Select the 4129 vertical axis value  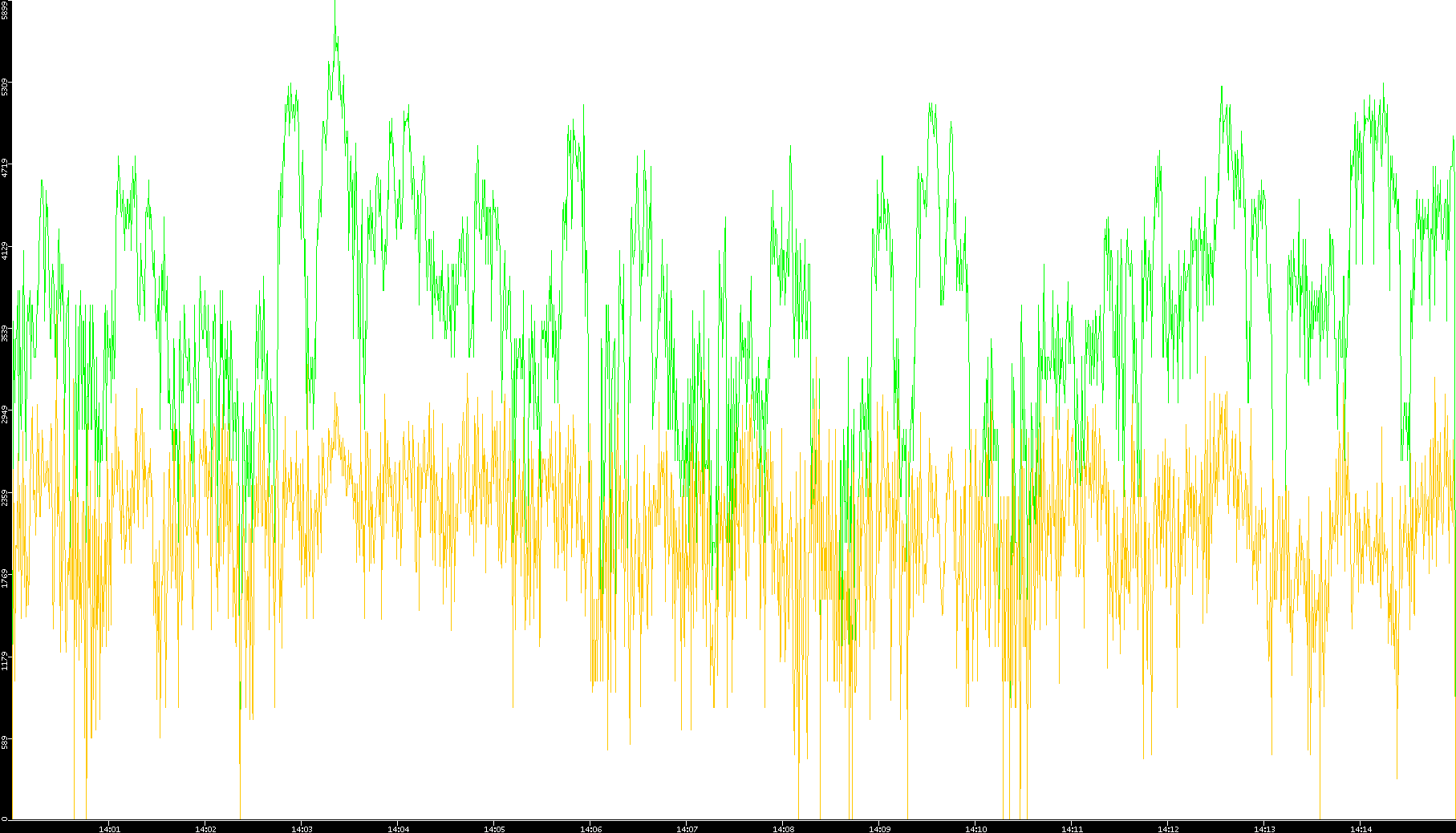pyautogui.click(x=5, y=251)
